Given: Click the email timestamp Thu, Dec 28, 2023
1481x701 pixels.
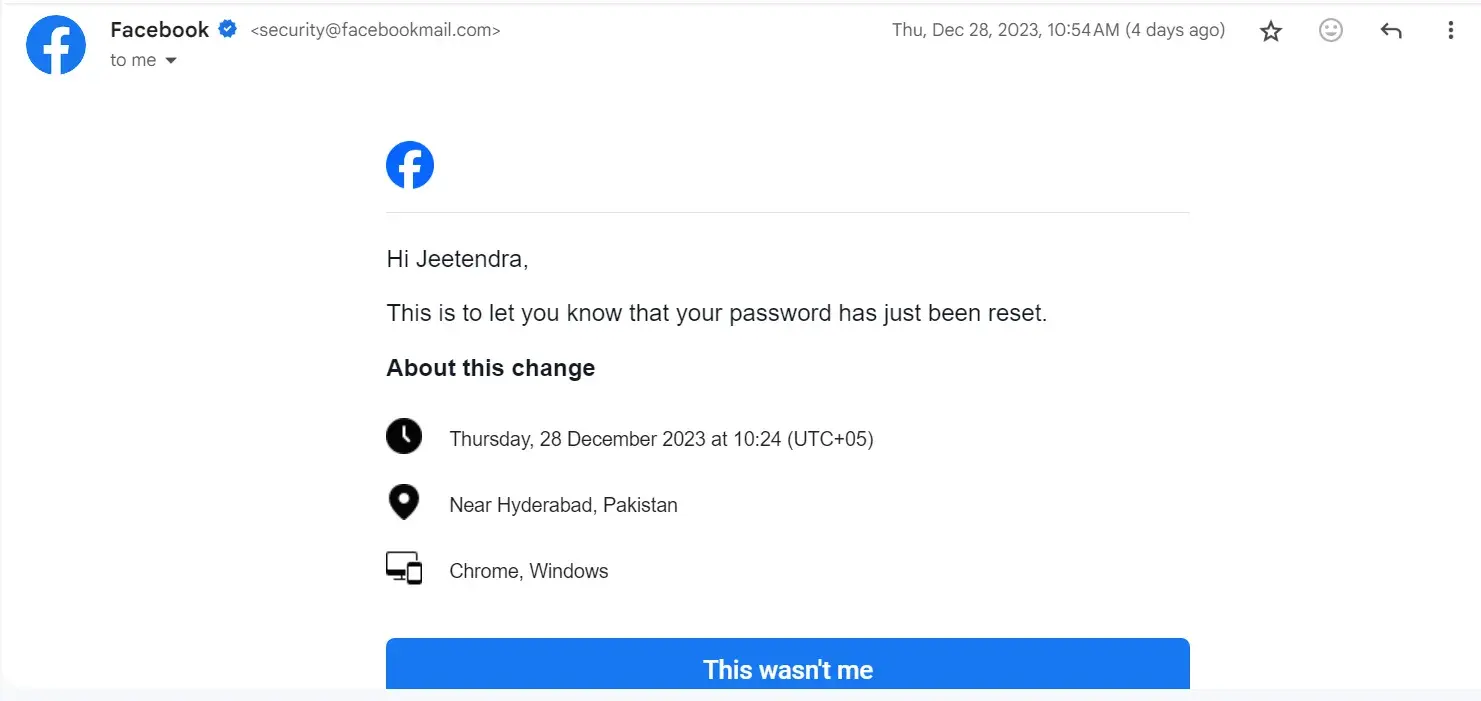Looking at the screenshot, I should tap(1058, 30).
